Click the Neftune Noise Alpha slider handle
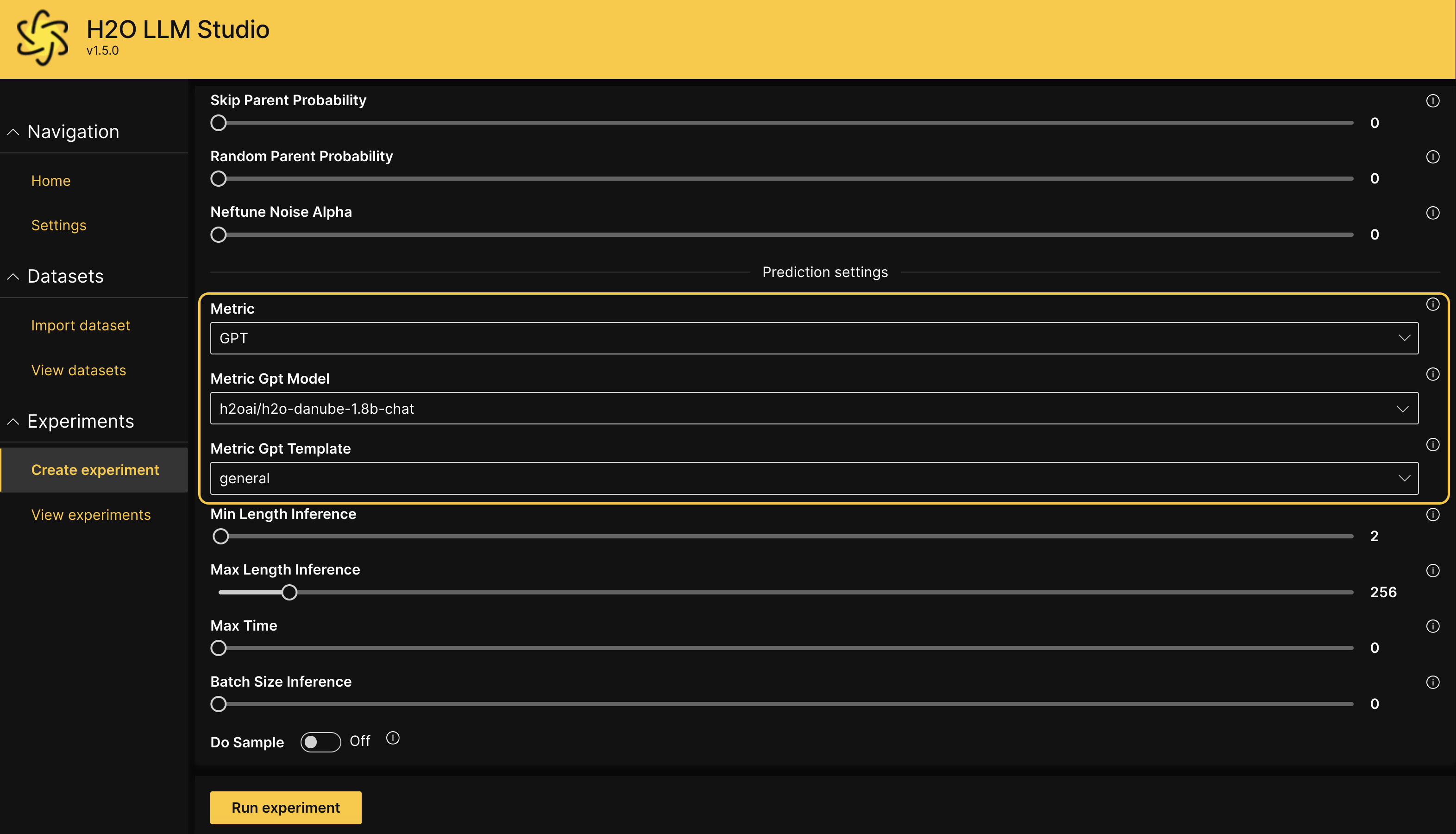 point(219,235)
